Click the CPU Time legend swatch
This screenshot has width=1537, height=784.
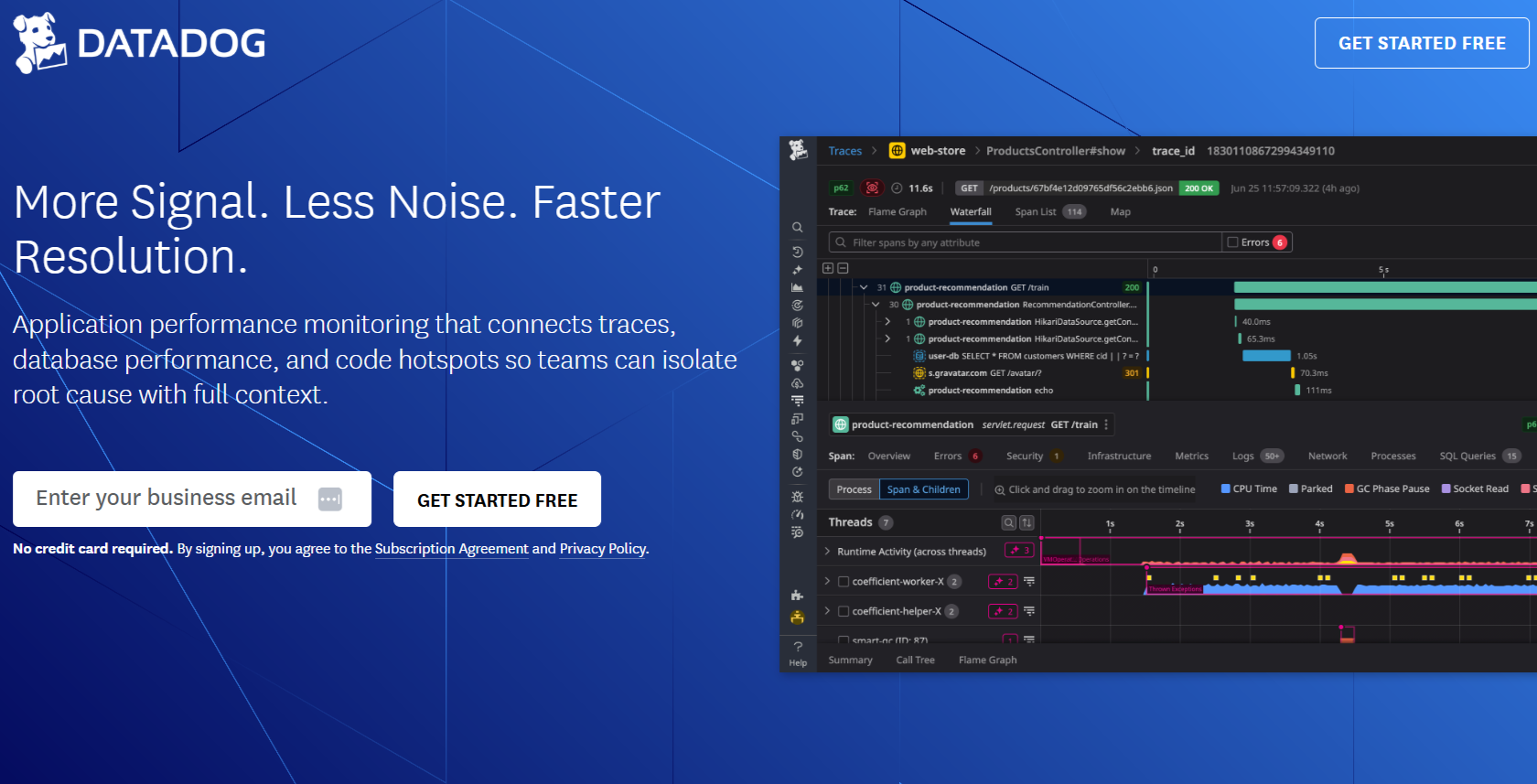click(1226, 489)
